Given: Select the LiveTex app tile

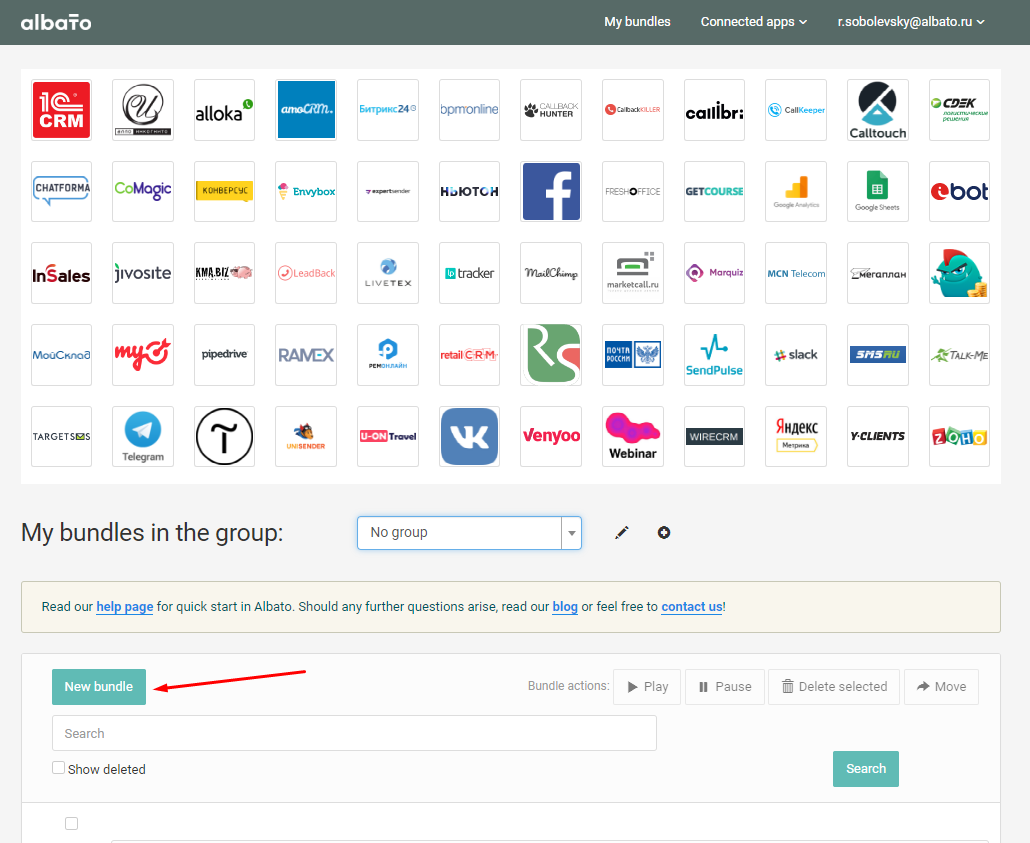Looking at the screenshot, I should click(x=388, y=273).
